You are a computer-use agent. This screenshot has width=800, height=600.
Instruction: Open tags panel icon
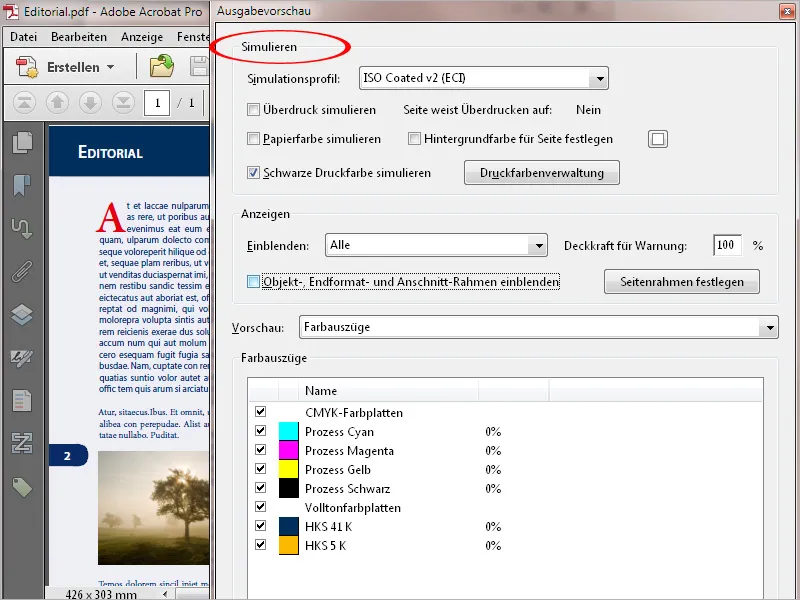[22, 487]
